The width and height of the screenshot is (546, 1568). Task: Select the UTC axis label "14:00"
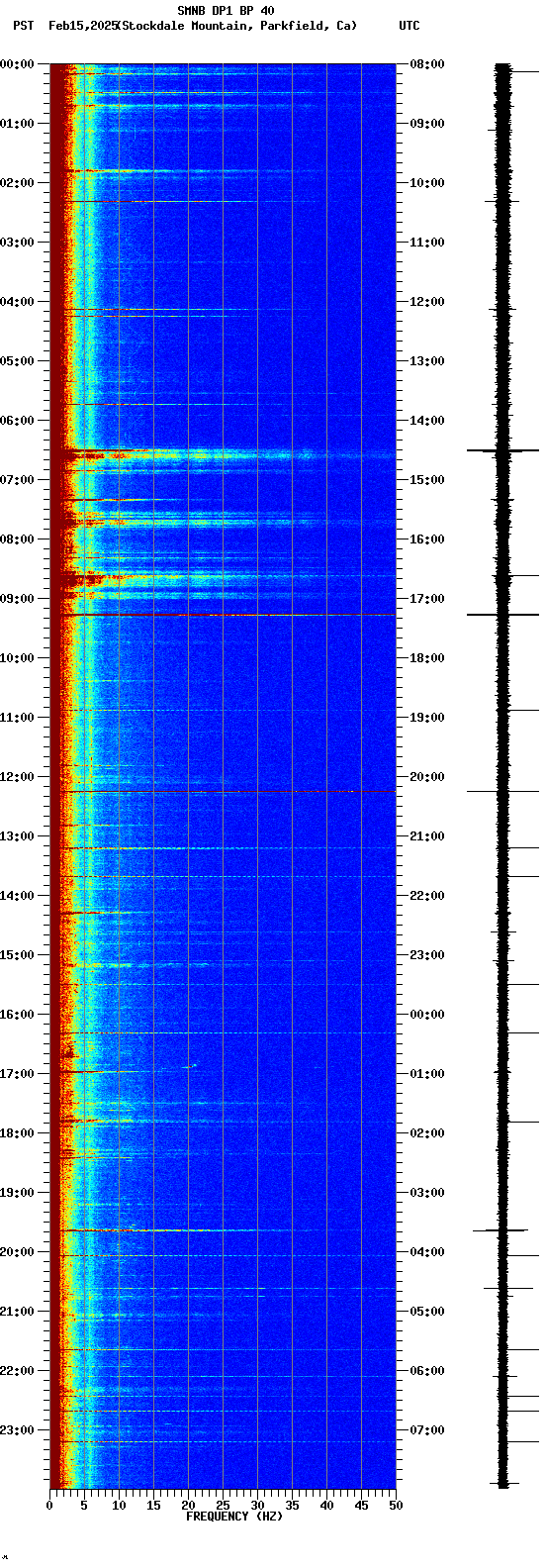[x=427, y=421]
